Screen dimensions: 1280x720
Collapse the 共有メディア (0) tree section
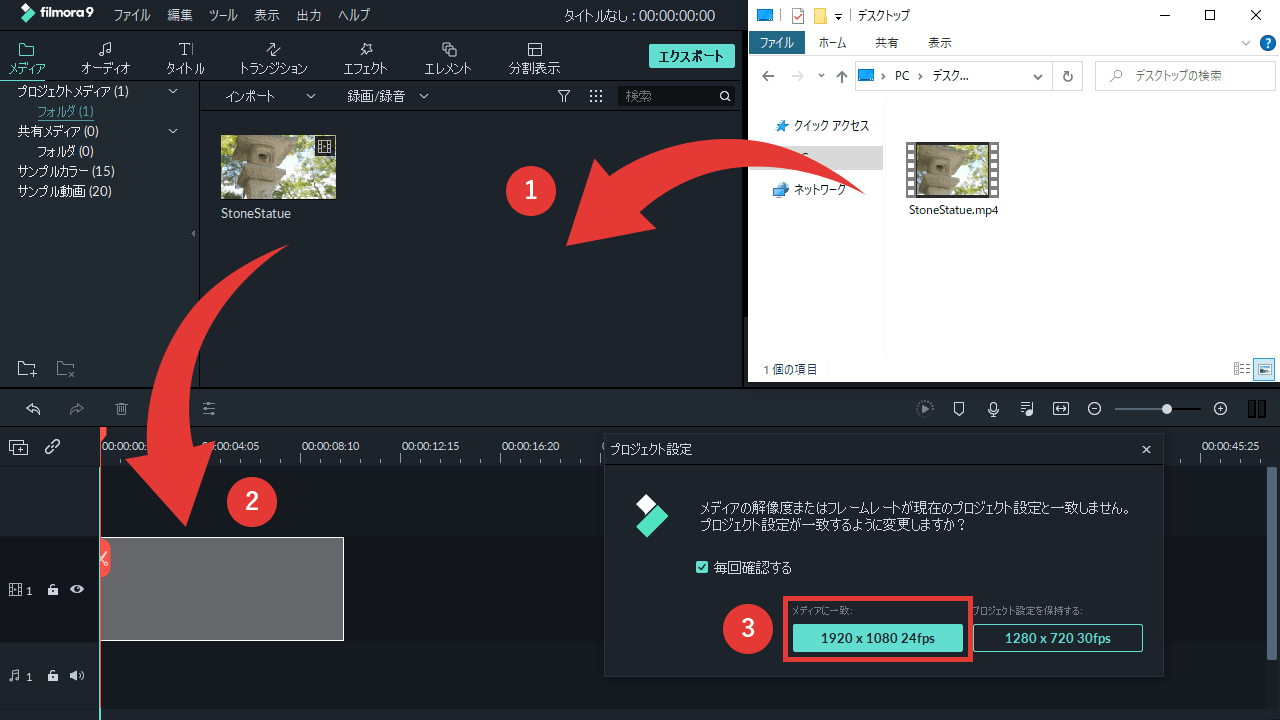172,131
